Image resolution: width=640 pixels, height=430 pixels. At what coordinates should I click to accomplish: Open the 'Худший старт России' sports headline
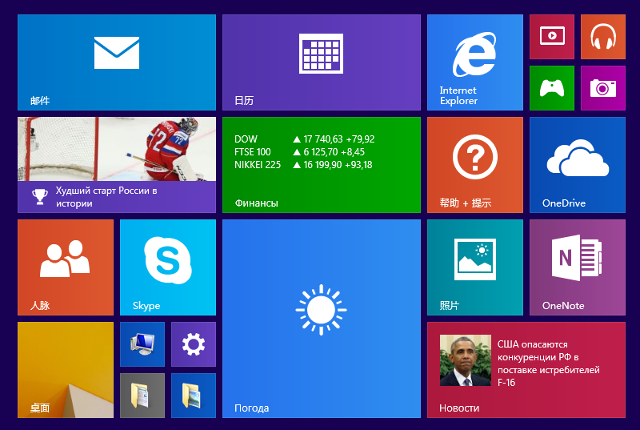pos(107,197)
